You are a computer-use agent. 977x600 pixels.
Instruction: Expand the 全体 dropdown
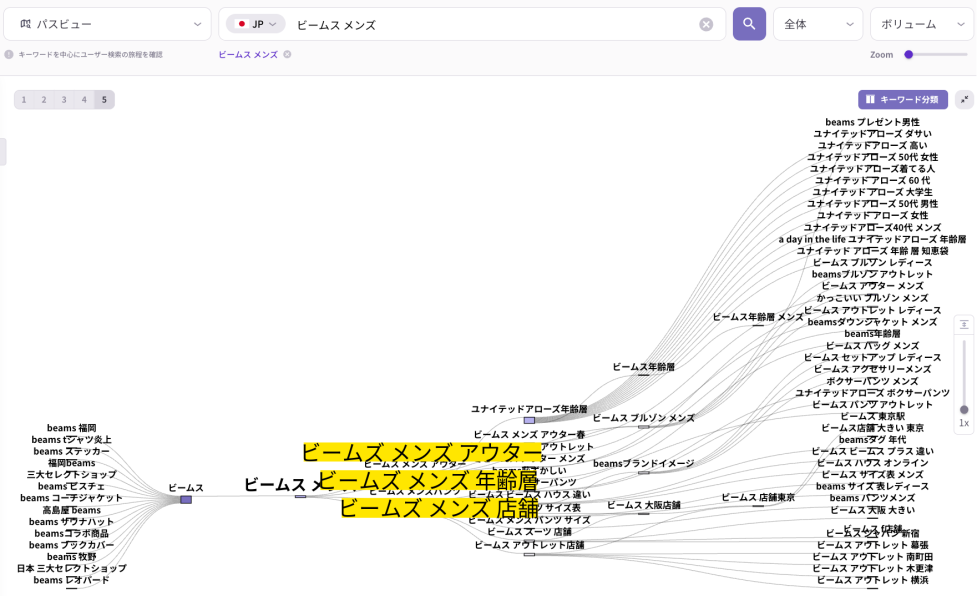[817, 24]
